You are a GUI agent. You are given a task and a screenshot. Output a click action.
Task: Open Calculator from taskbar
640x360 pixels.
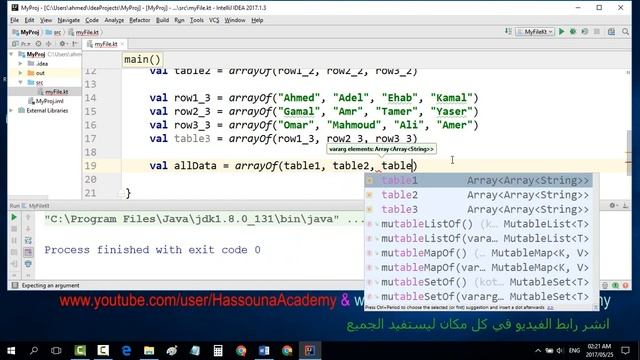tap(218, 351)
